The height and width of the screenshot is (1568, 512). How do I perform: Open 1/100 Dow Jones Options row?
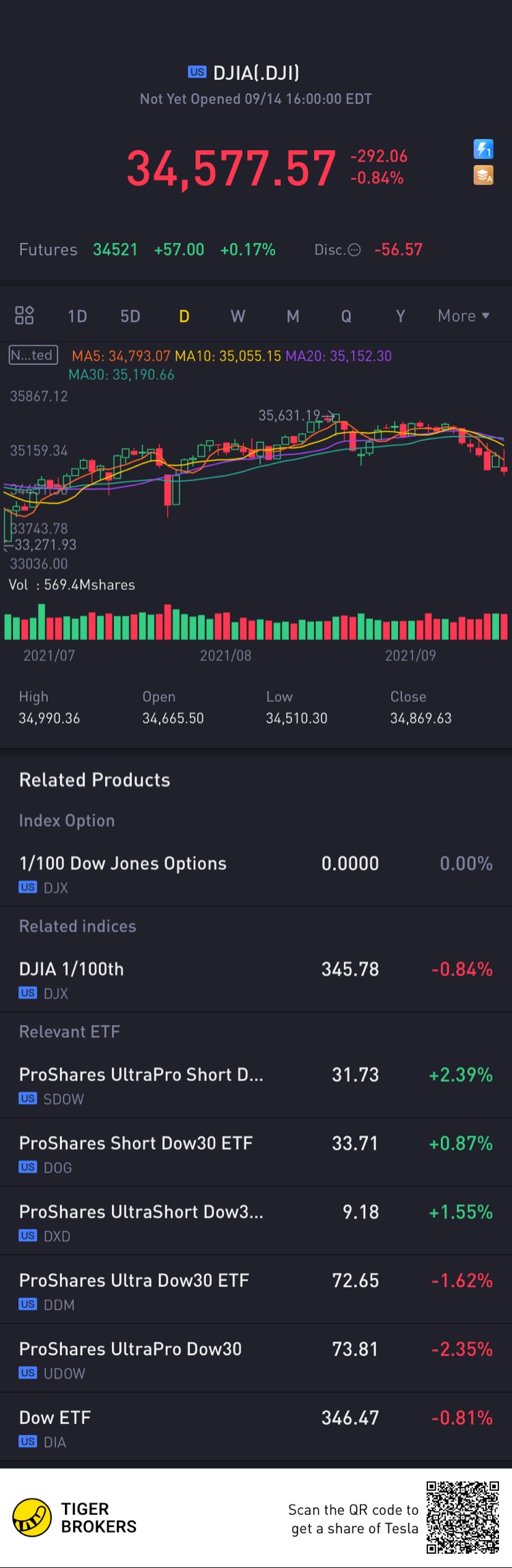coord(256,873)
